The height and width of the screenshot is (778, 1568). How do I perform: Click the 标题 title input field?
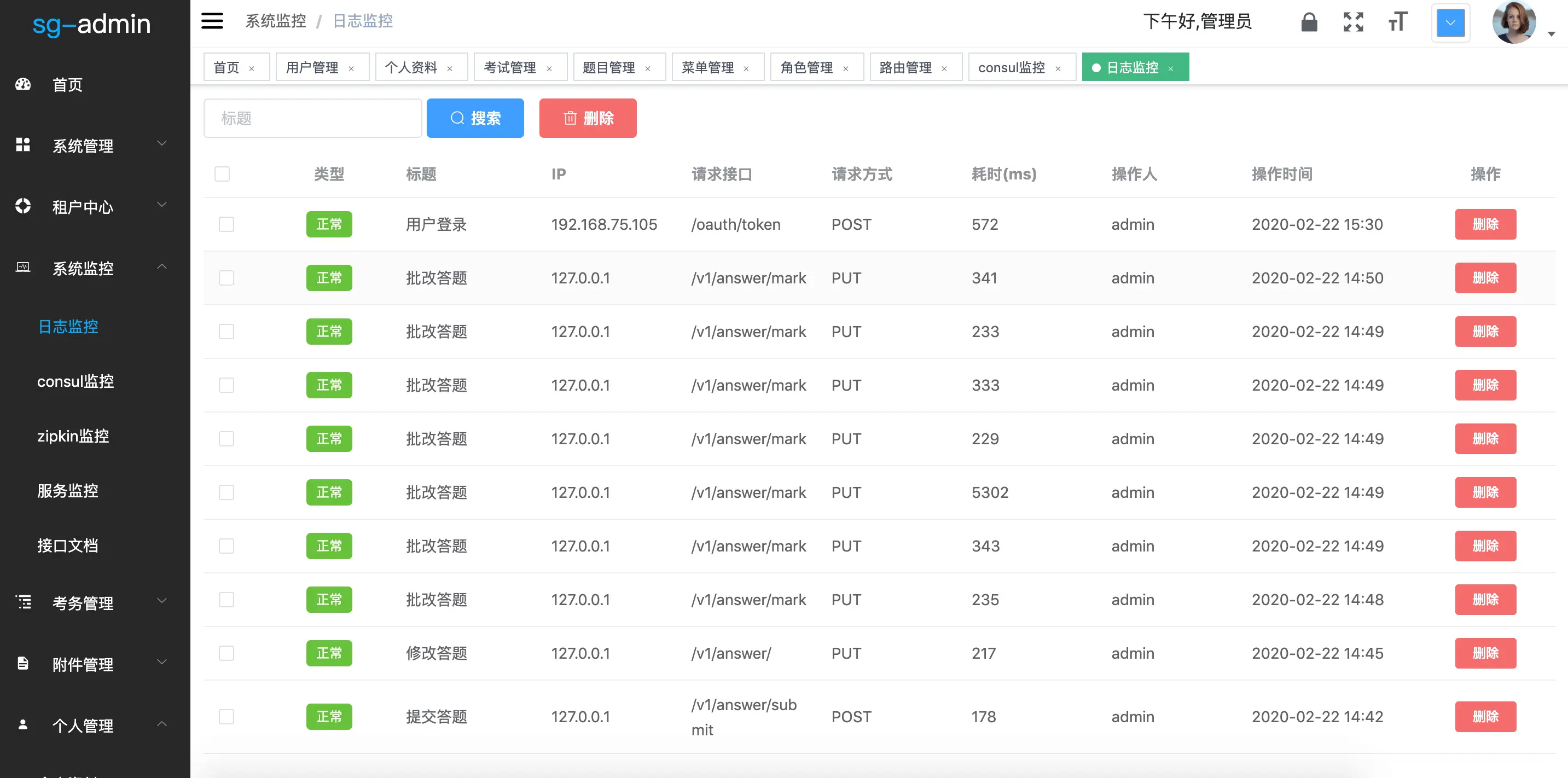click(x=312, y=118)
